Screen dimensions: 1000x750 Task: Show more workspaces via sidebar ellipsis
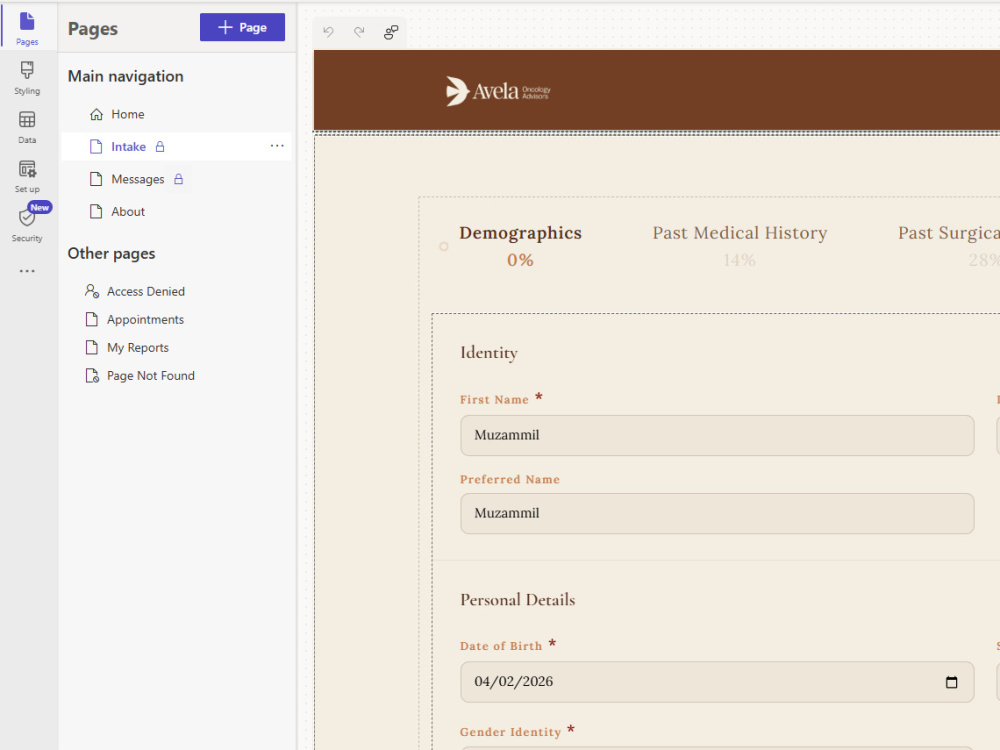click(x=27, y=271)
